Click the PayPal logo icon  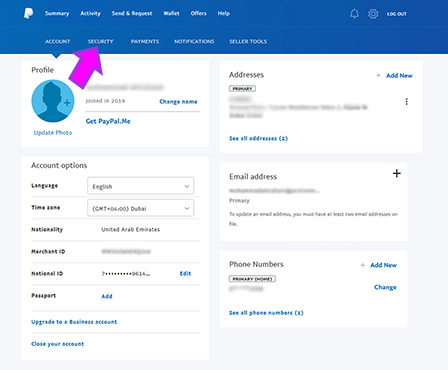(x=29, y=13)
